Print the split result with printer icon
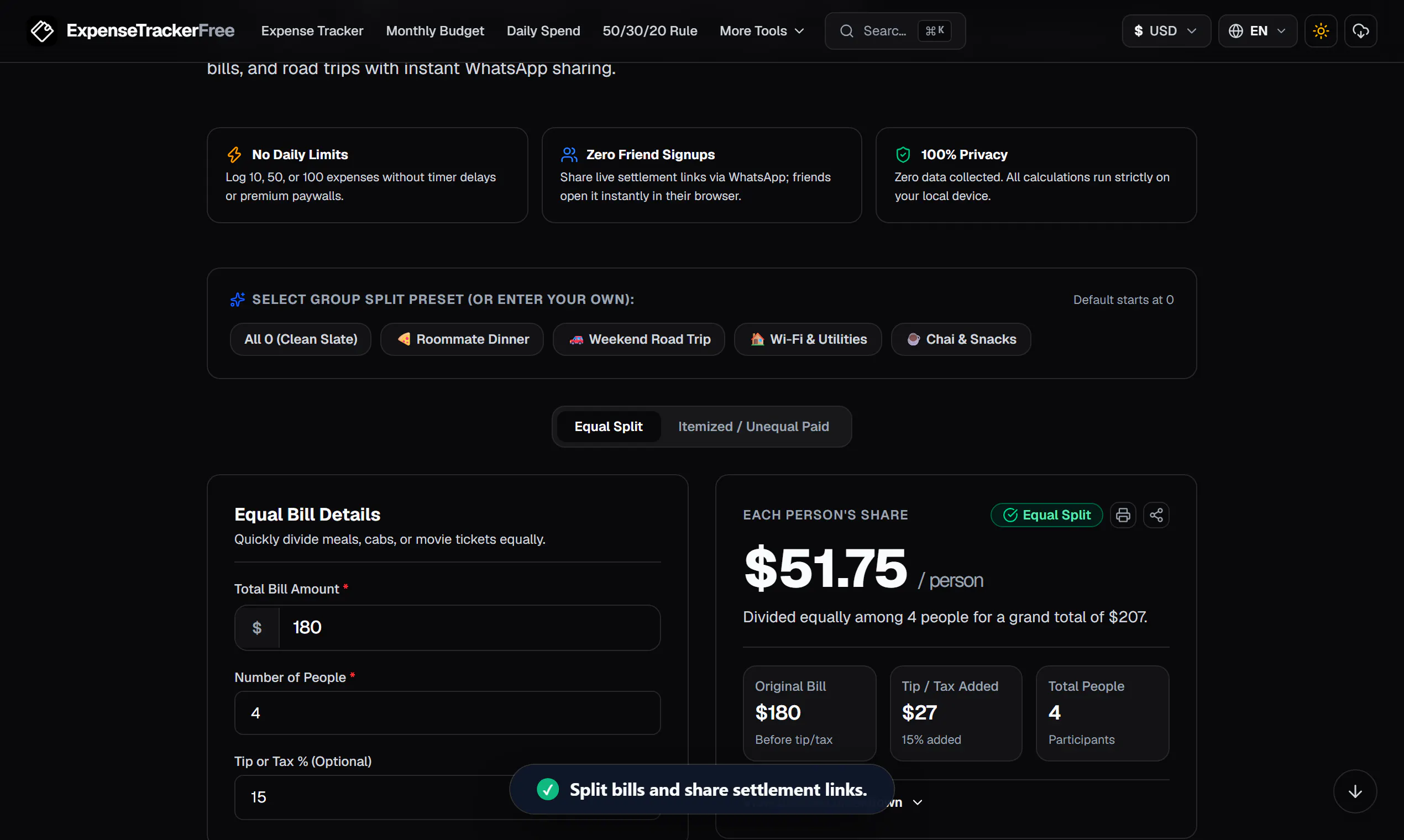 click(x=1123, y=514)
